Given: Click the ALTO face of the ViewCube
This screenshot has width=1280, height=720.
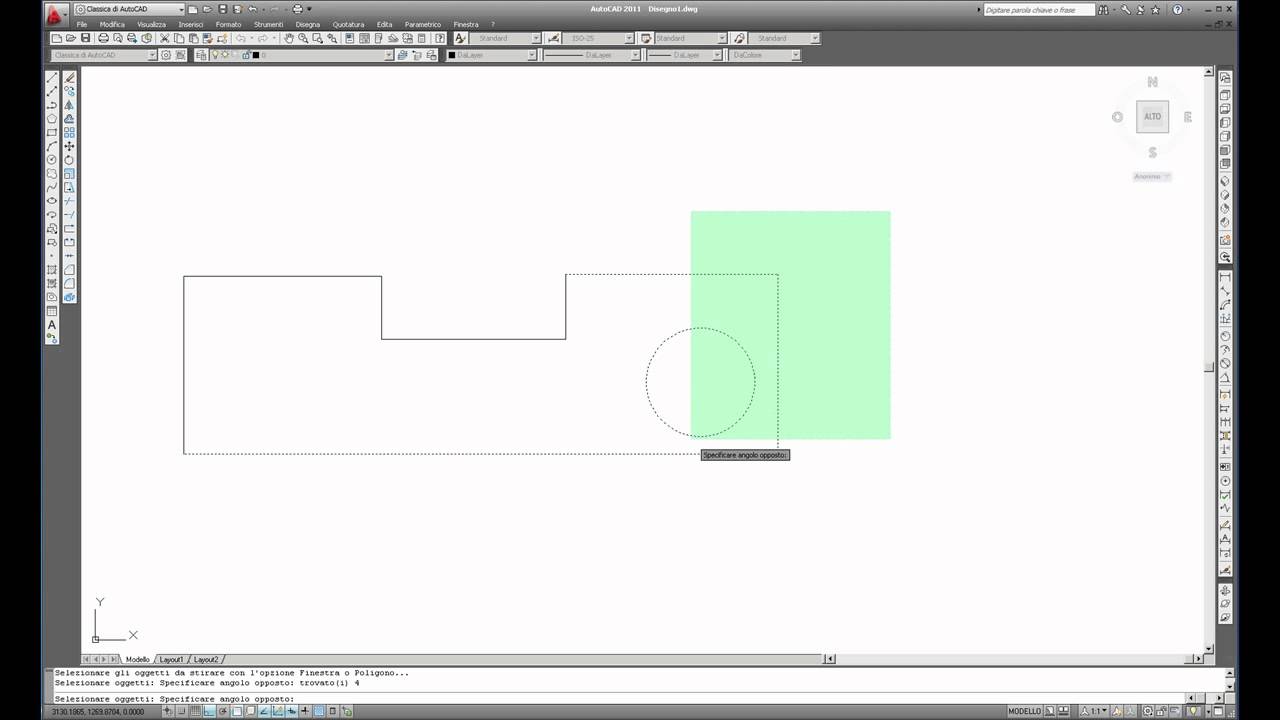Looking at the screenshot, I should pyautogui.click(x=1153, y=116).
